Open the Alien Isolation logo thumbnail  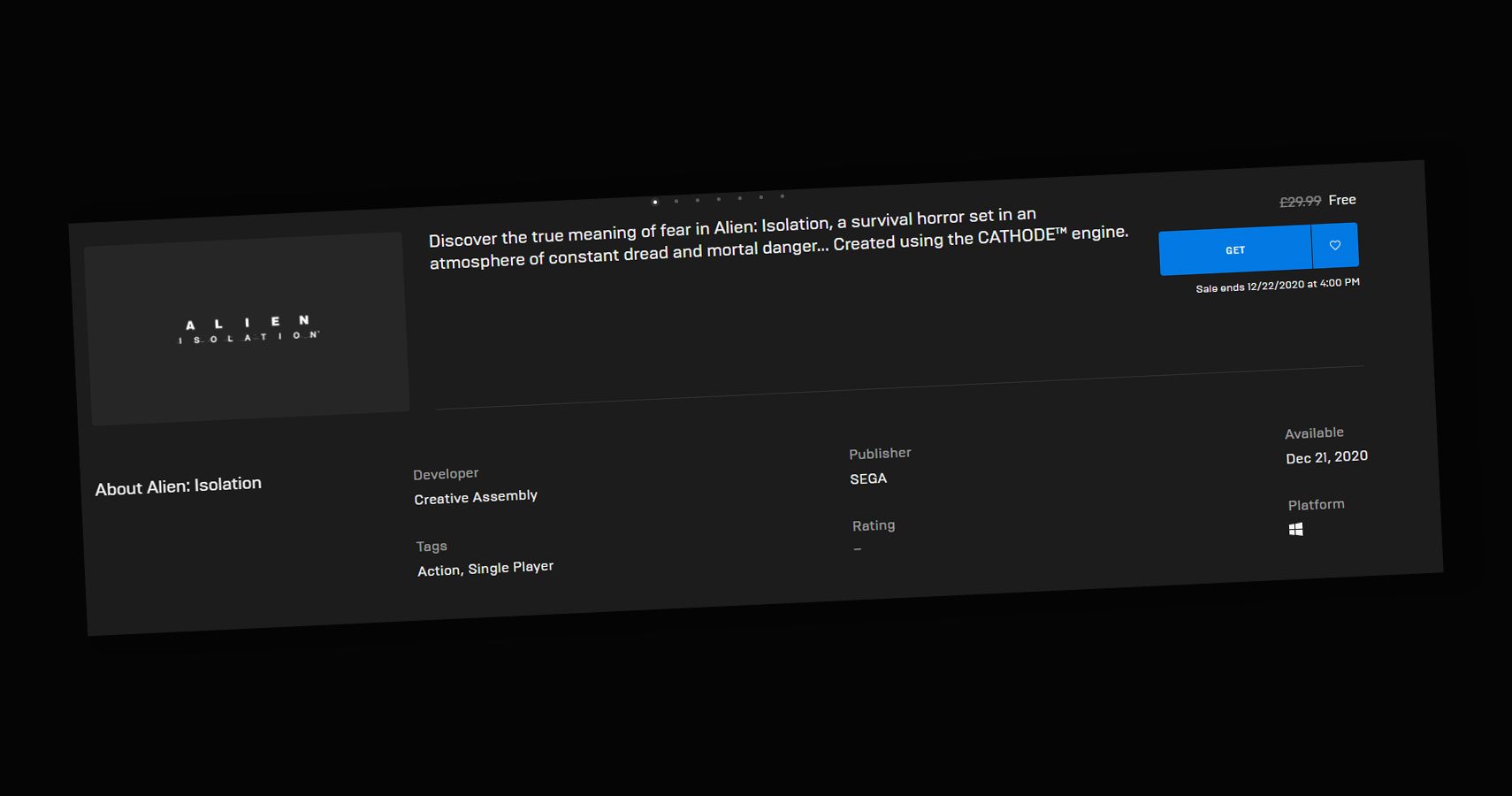click(x=247, y=329)
